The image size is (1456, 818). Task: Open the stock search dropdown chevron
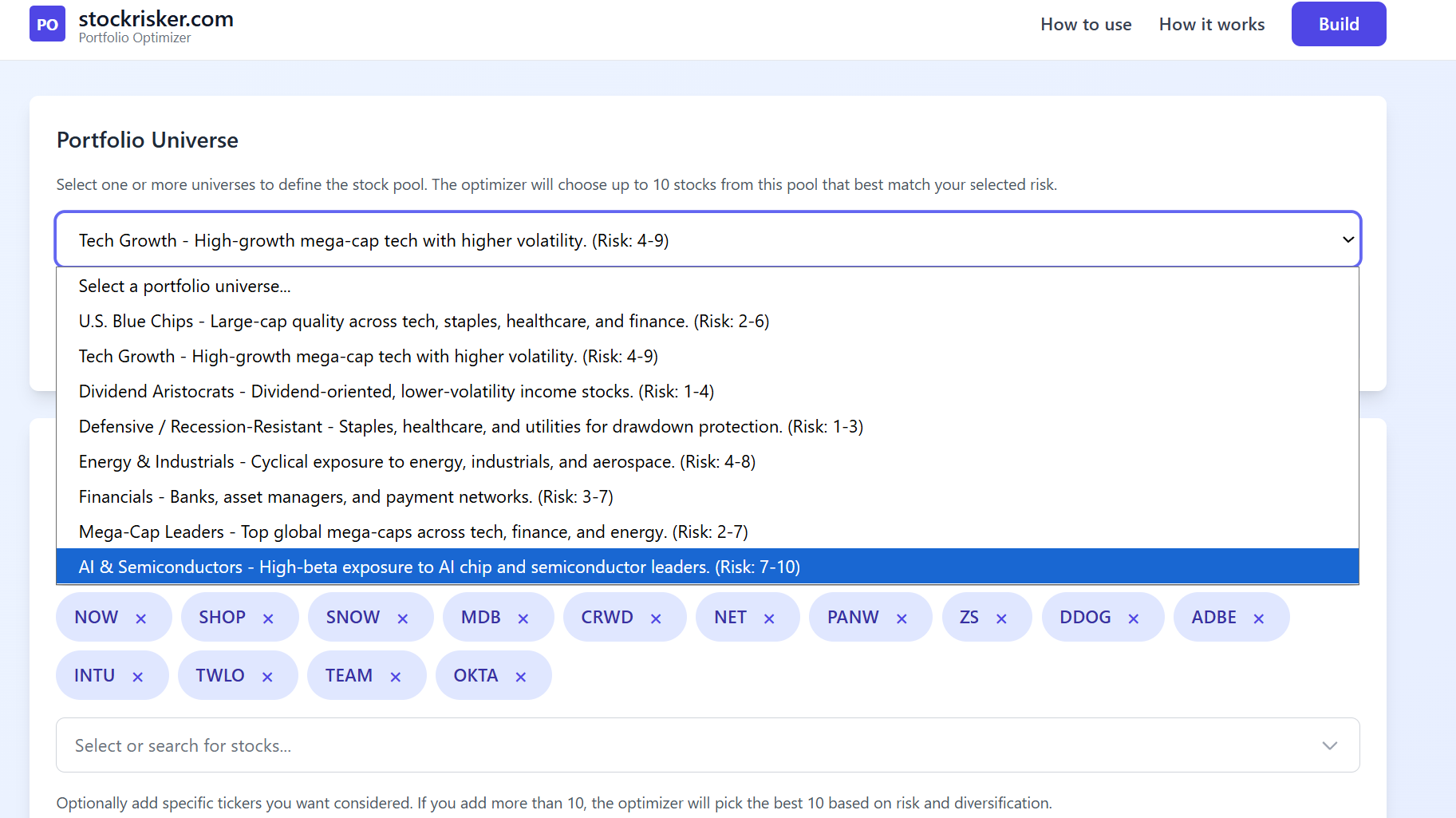1330,745
